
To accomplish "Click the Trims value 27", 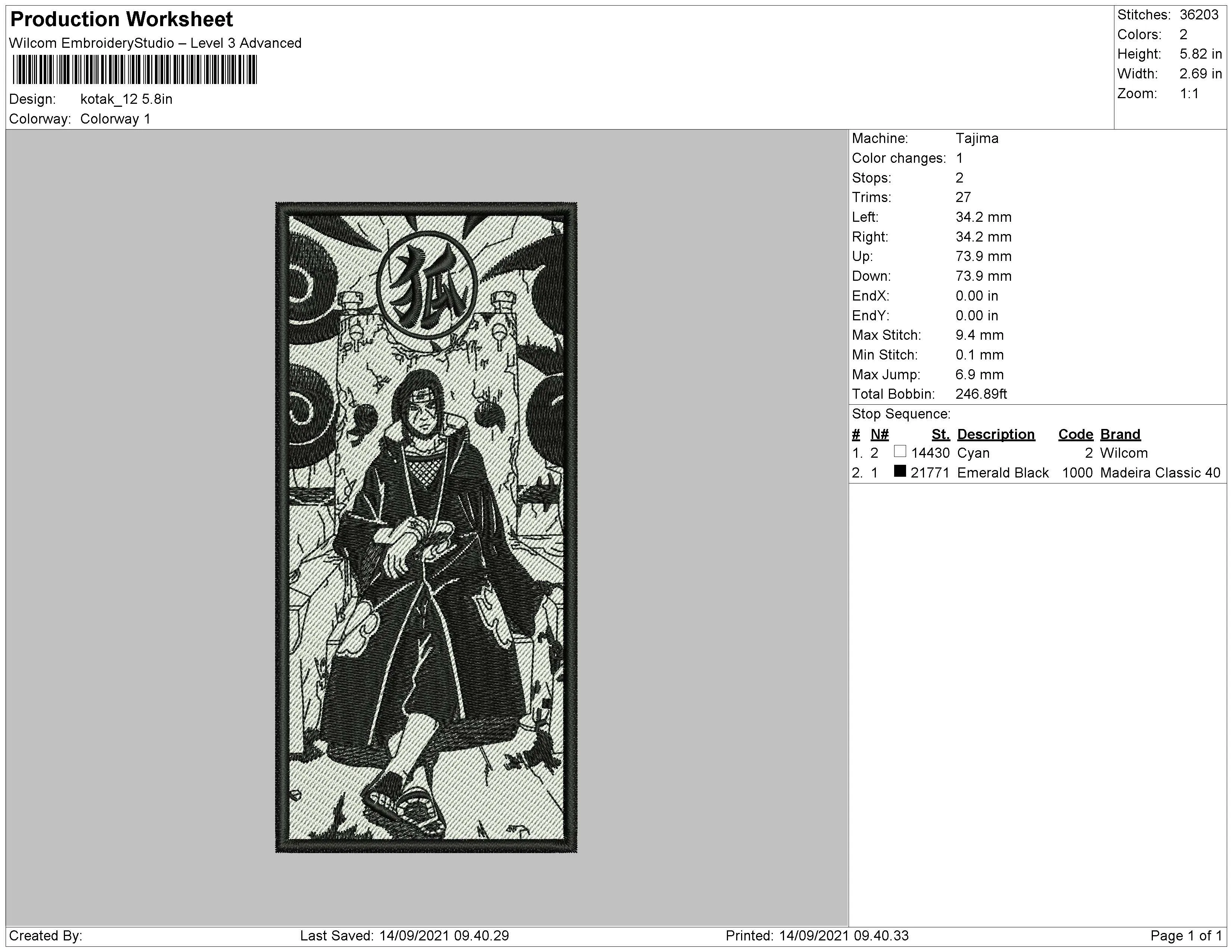I will (x=963, y=198).
